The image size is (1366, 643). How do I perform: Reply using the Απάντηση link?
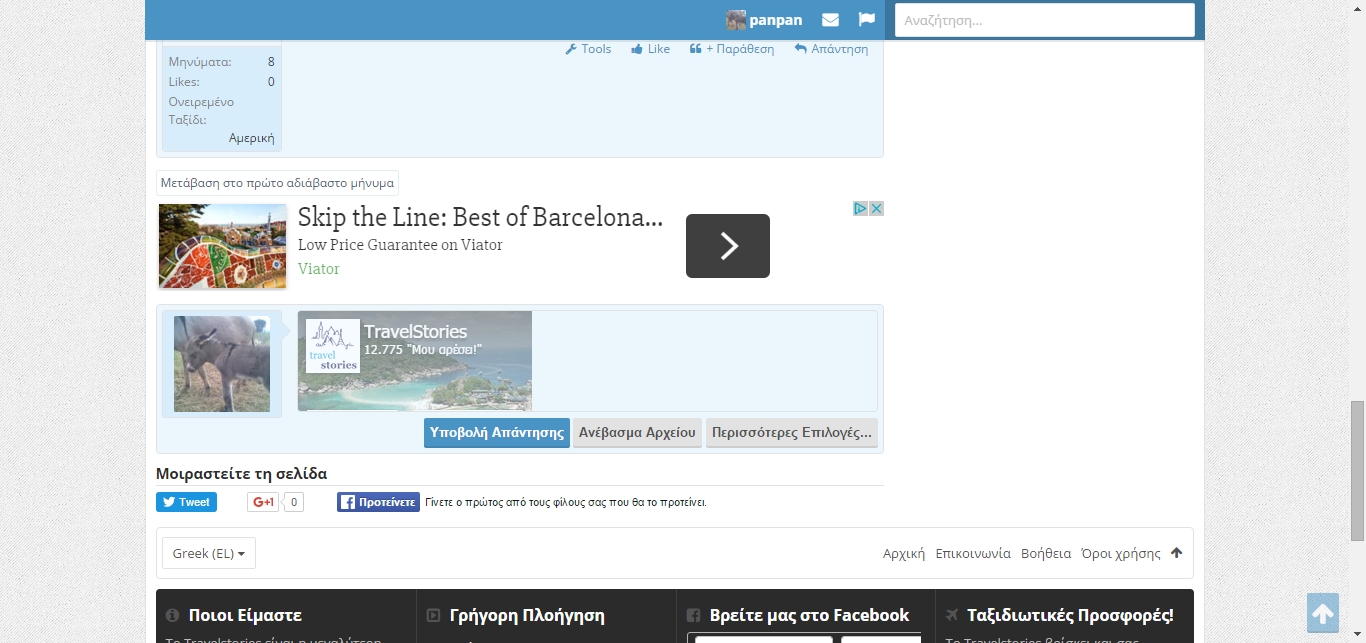pos(831,49)
